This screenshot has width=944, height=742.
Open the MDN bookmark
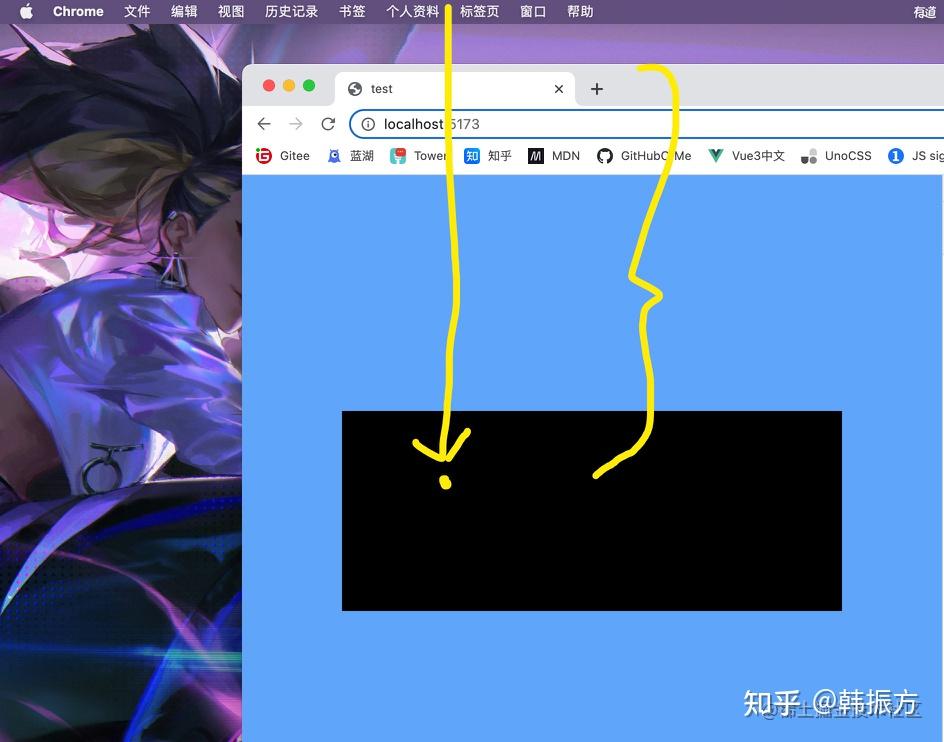pos(554,156)
